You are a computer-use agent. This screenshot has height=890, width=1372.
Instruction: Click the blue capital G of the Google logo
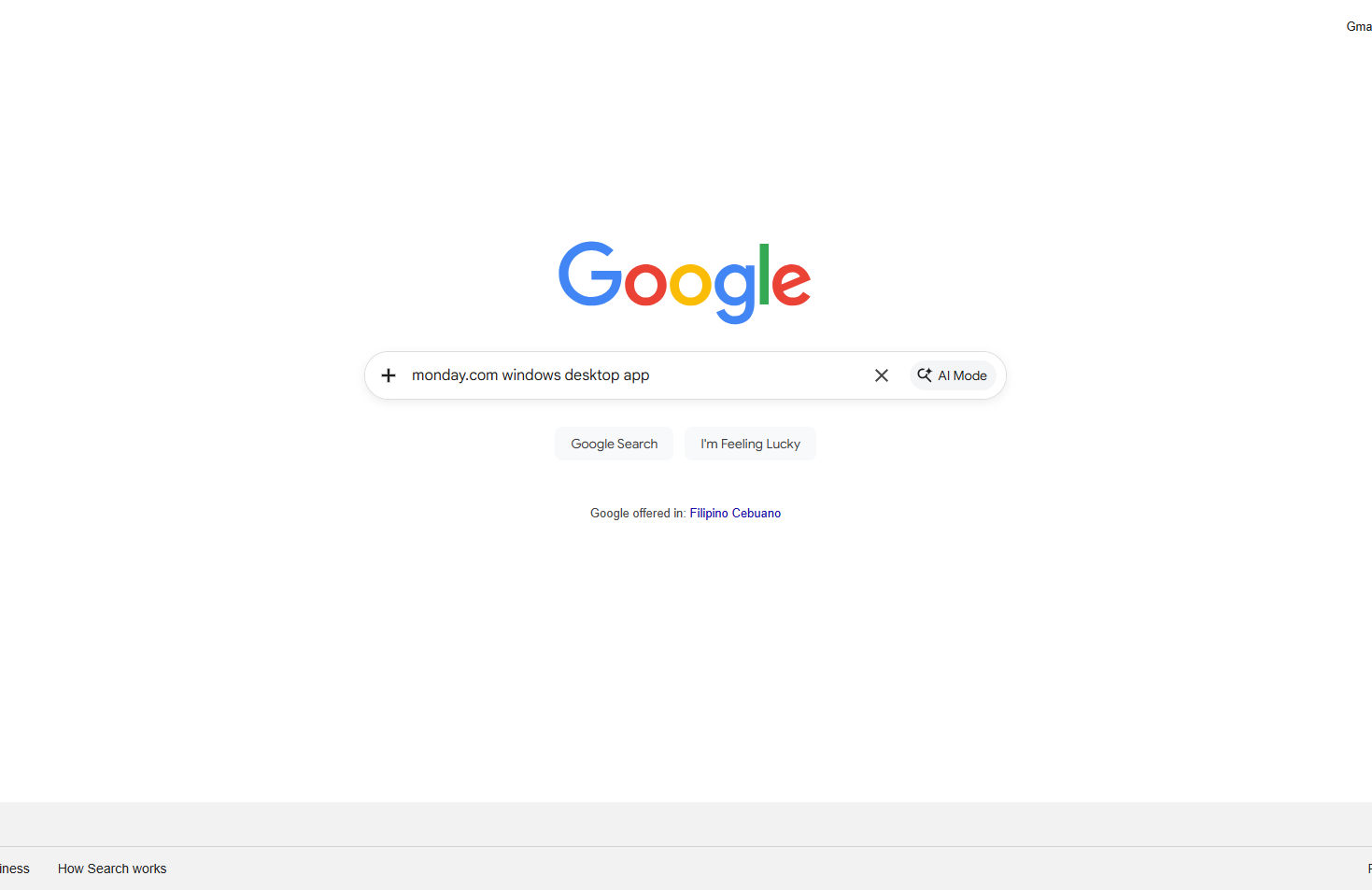(589, 274)
